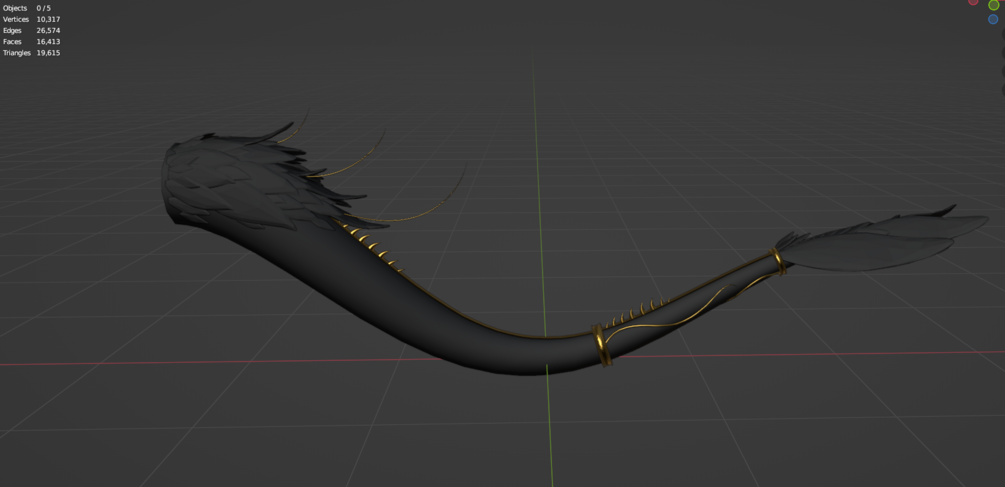Select the flat tail-tip feather fan
The width and height of the screenshot is (1005, 487).
[881, 242]
